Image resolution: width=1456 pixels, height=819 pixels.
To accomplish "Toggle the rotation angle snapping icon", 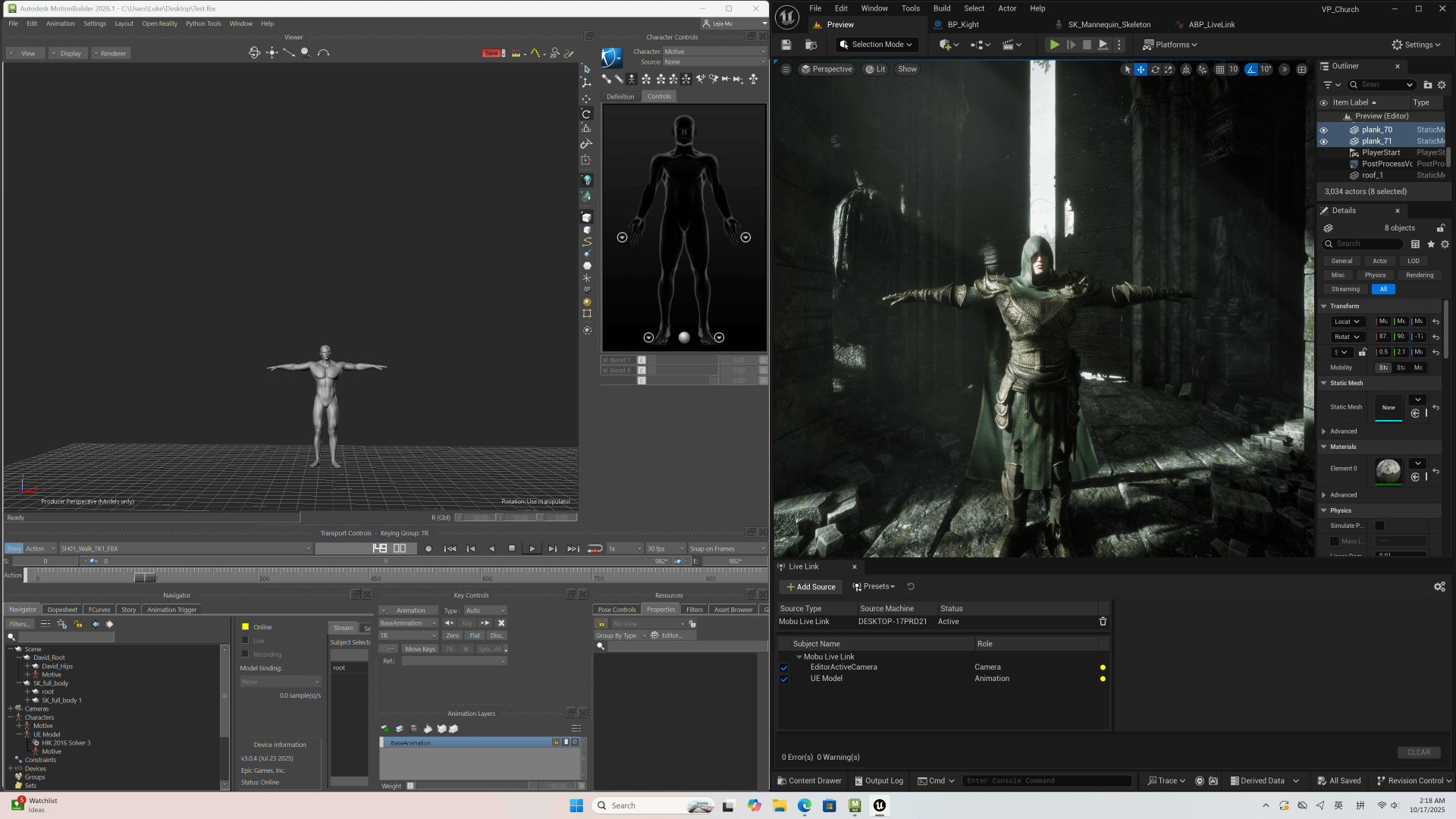I will (1251, 69).
